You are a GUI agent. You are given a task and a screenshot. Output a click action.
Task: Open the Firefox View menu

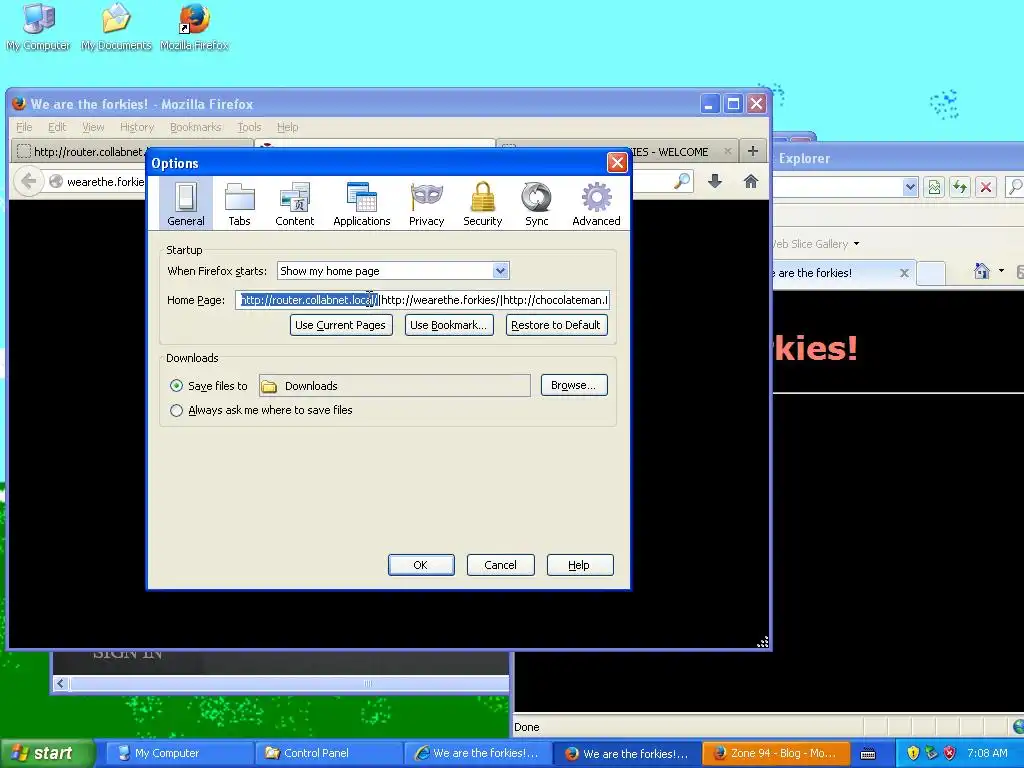93,127
